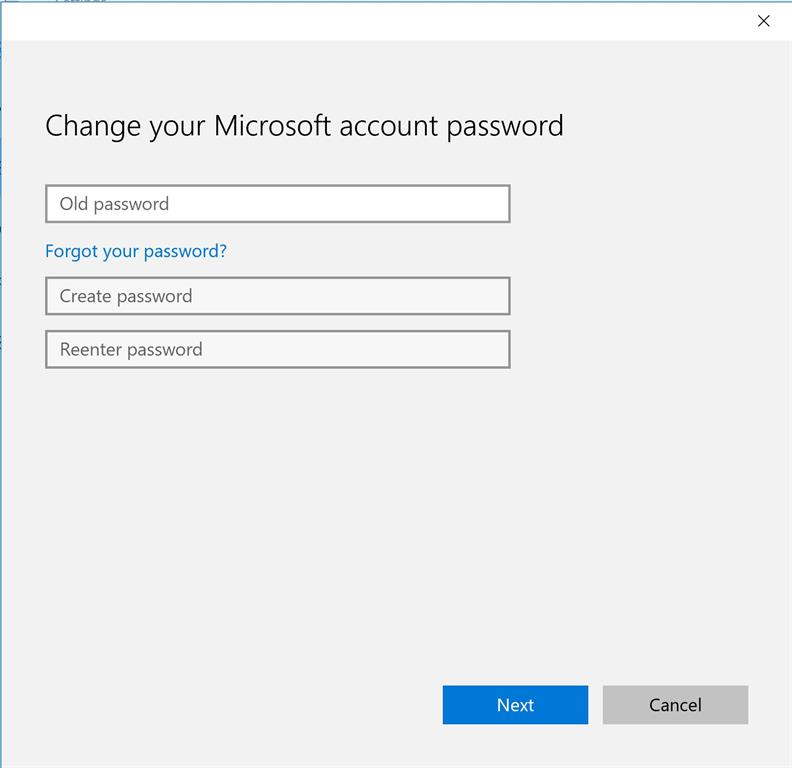Focus the Create password field
The width and height of the screenshot is (792, 768).
pyautogui.click(x=277, y=296)
